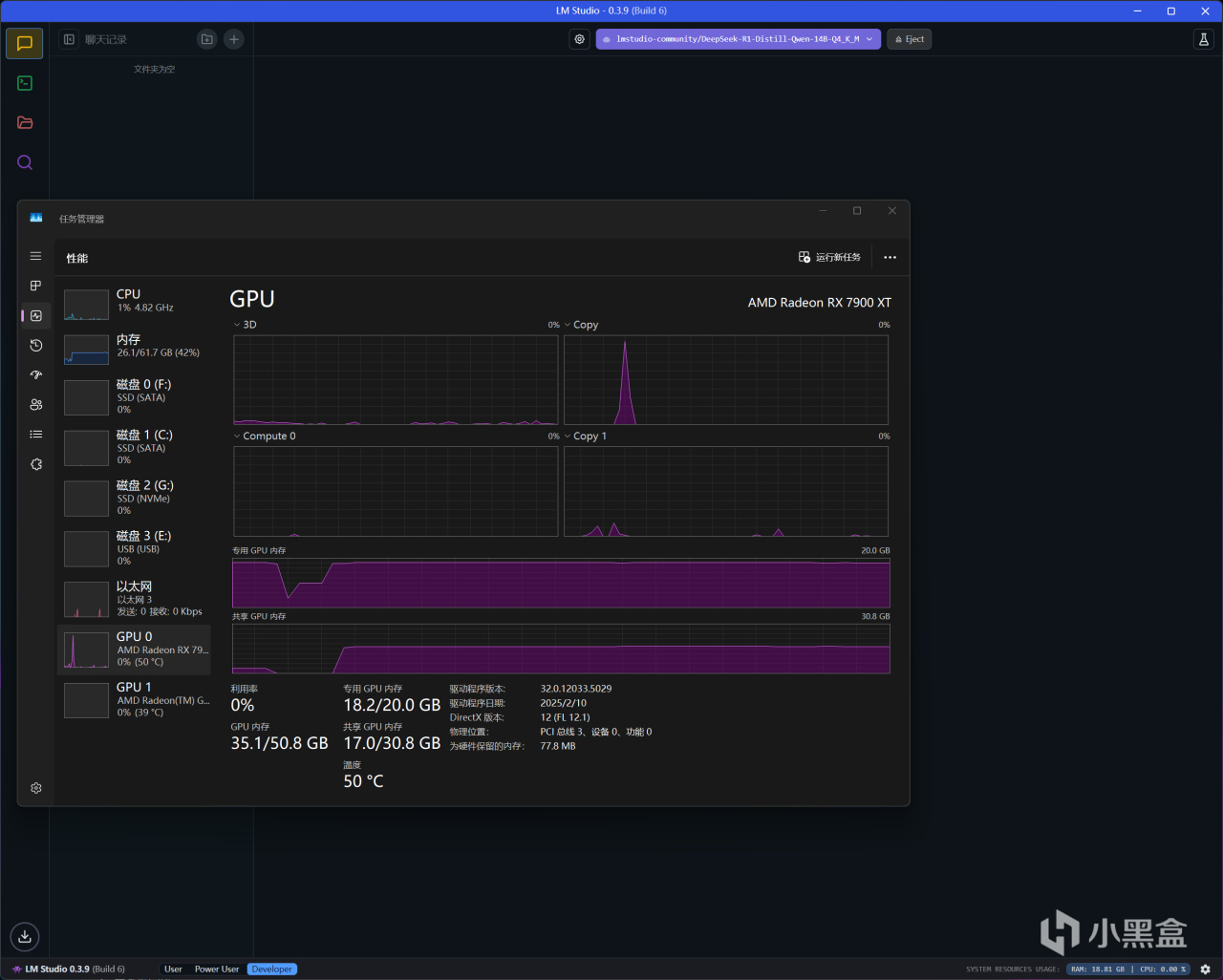Click the driver date 2025/2/10 value
The height and width of the screenshot is (980, 1223).
[x=564, y=703]
